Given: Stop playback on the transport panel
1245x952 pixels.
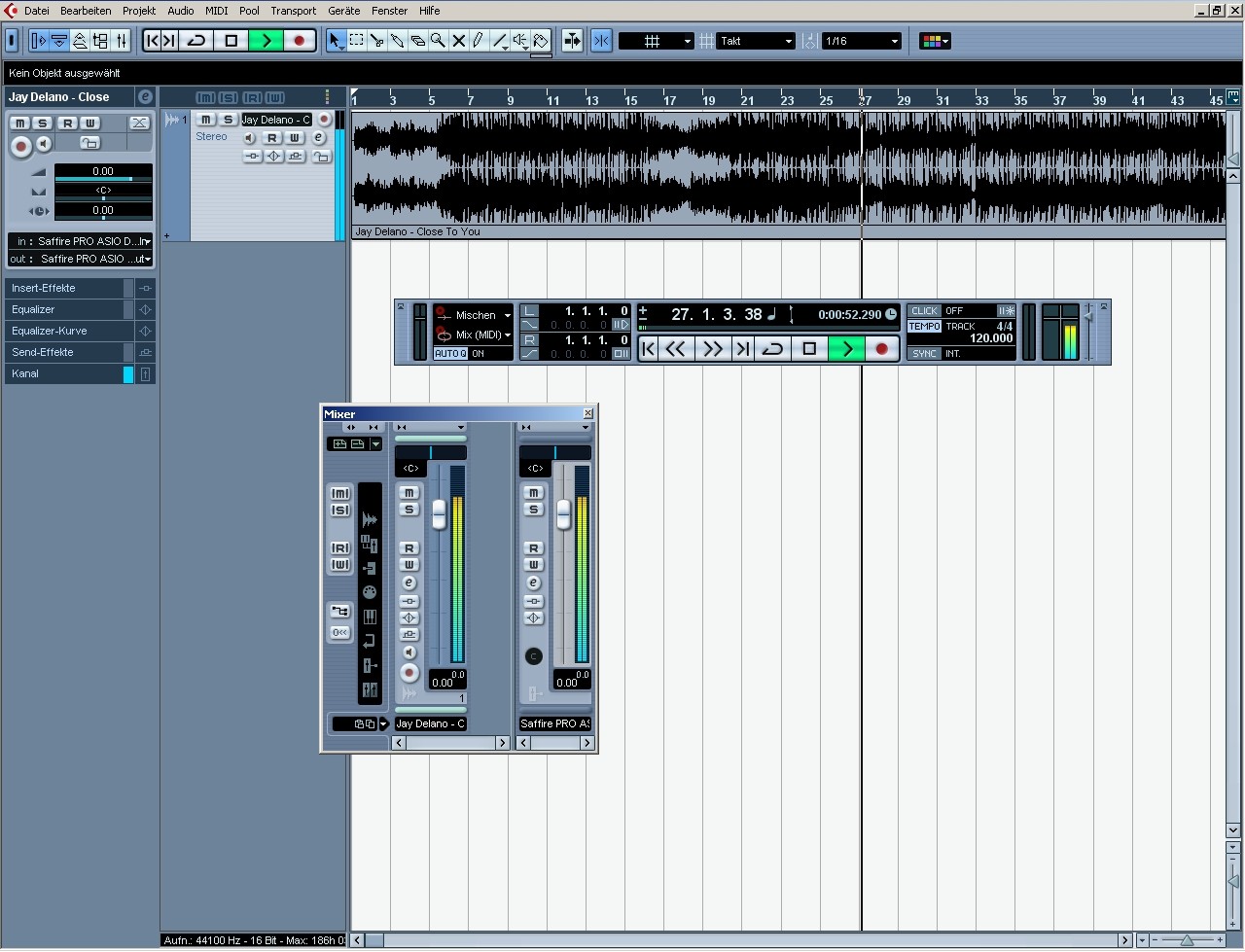Looking at the screenshot, I should pyautogui.click(x=808, y=348).
